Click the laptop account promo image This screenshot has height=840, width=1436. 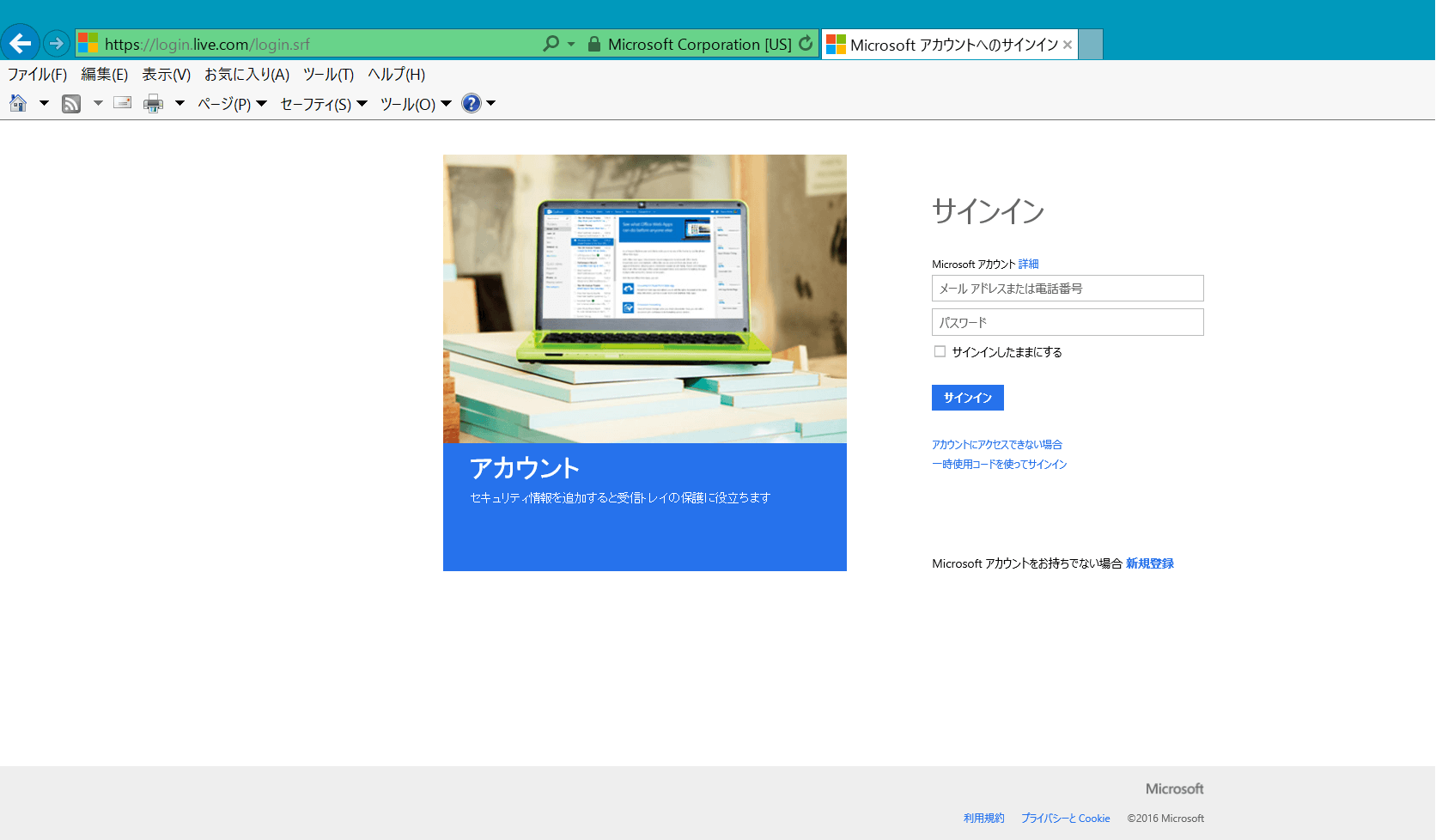click(645, 299)
